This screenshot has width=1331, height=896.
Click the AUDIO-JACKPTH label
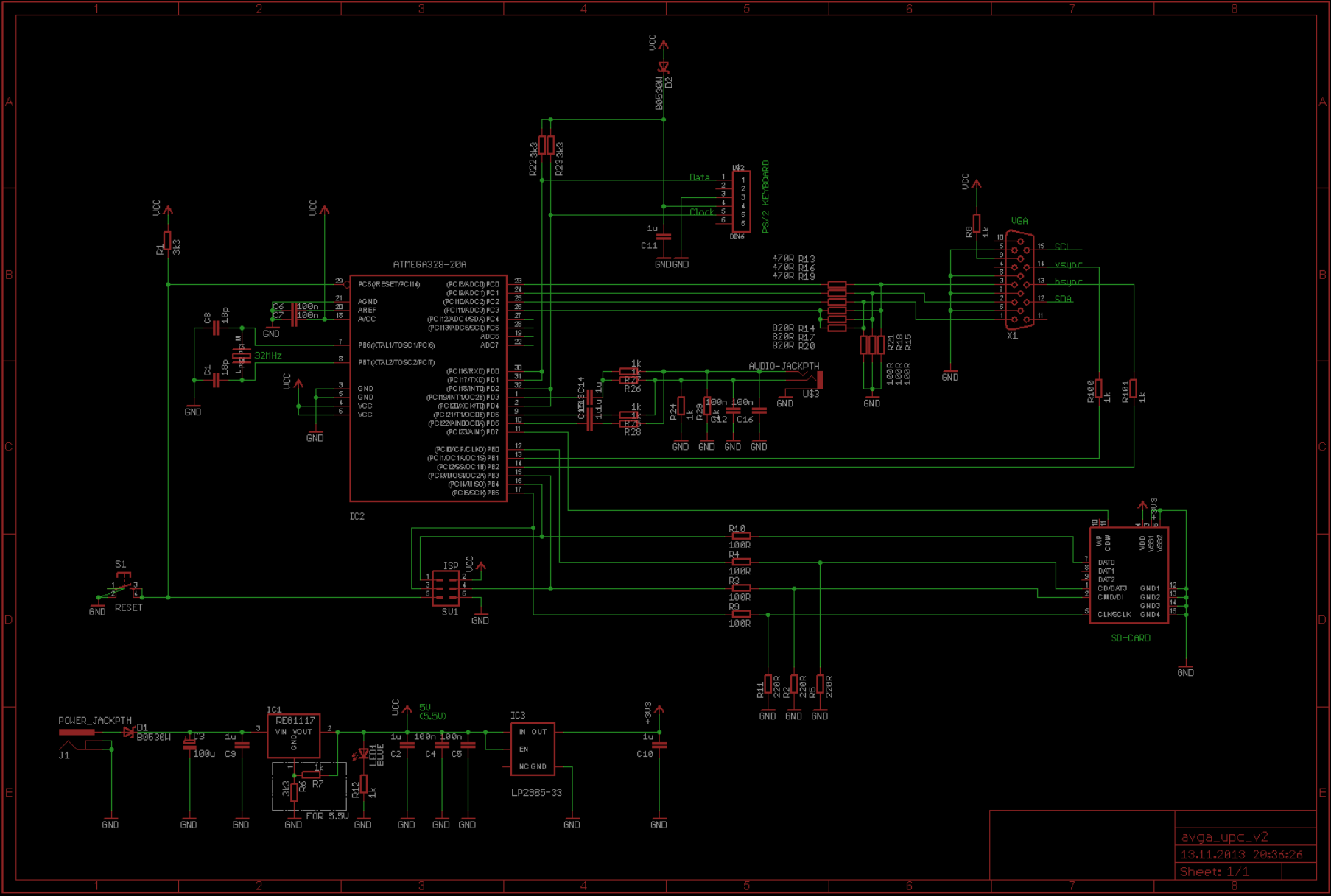pos(784,366)
